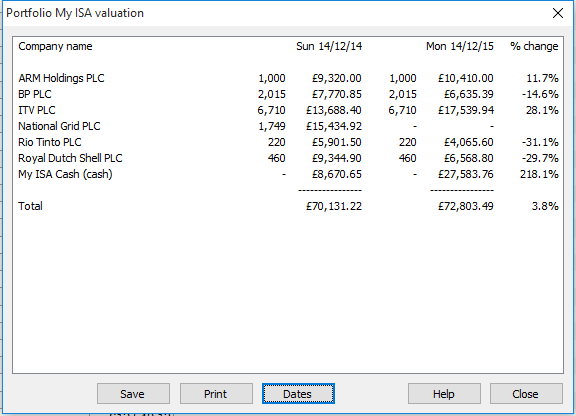Select the Royal Dutch Shell PLC row
The height and width of the screenshot is (416, 576).
click(x=288, y=158)
